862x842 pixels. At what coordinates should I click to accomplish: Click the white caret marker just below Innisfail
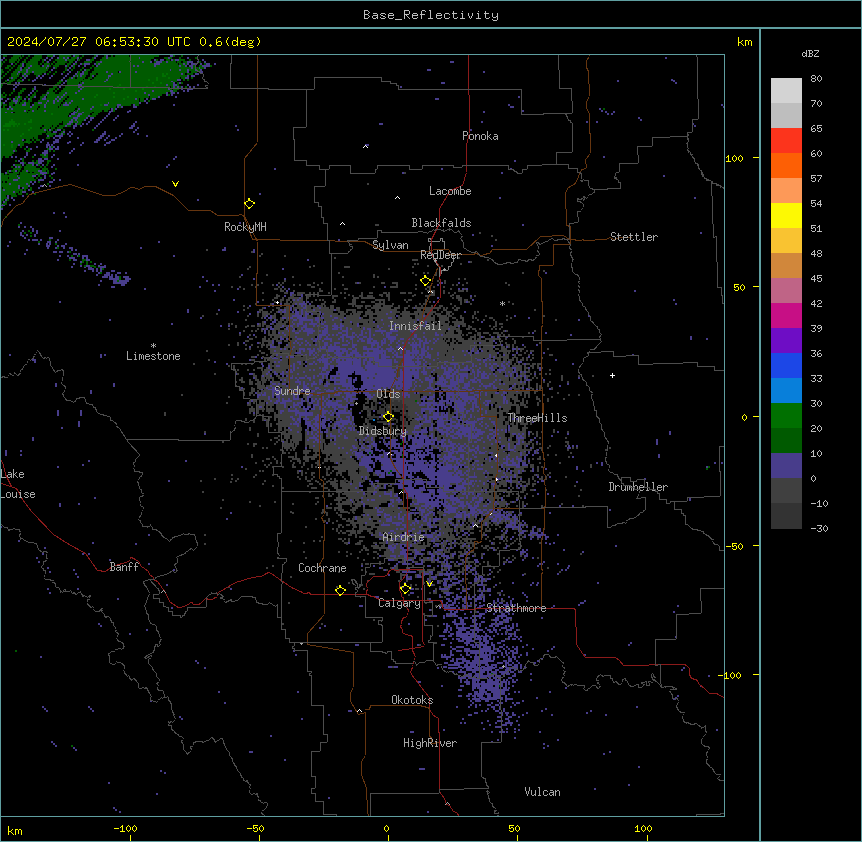(400, 348)
